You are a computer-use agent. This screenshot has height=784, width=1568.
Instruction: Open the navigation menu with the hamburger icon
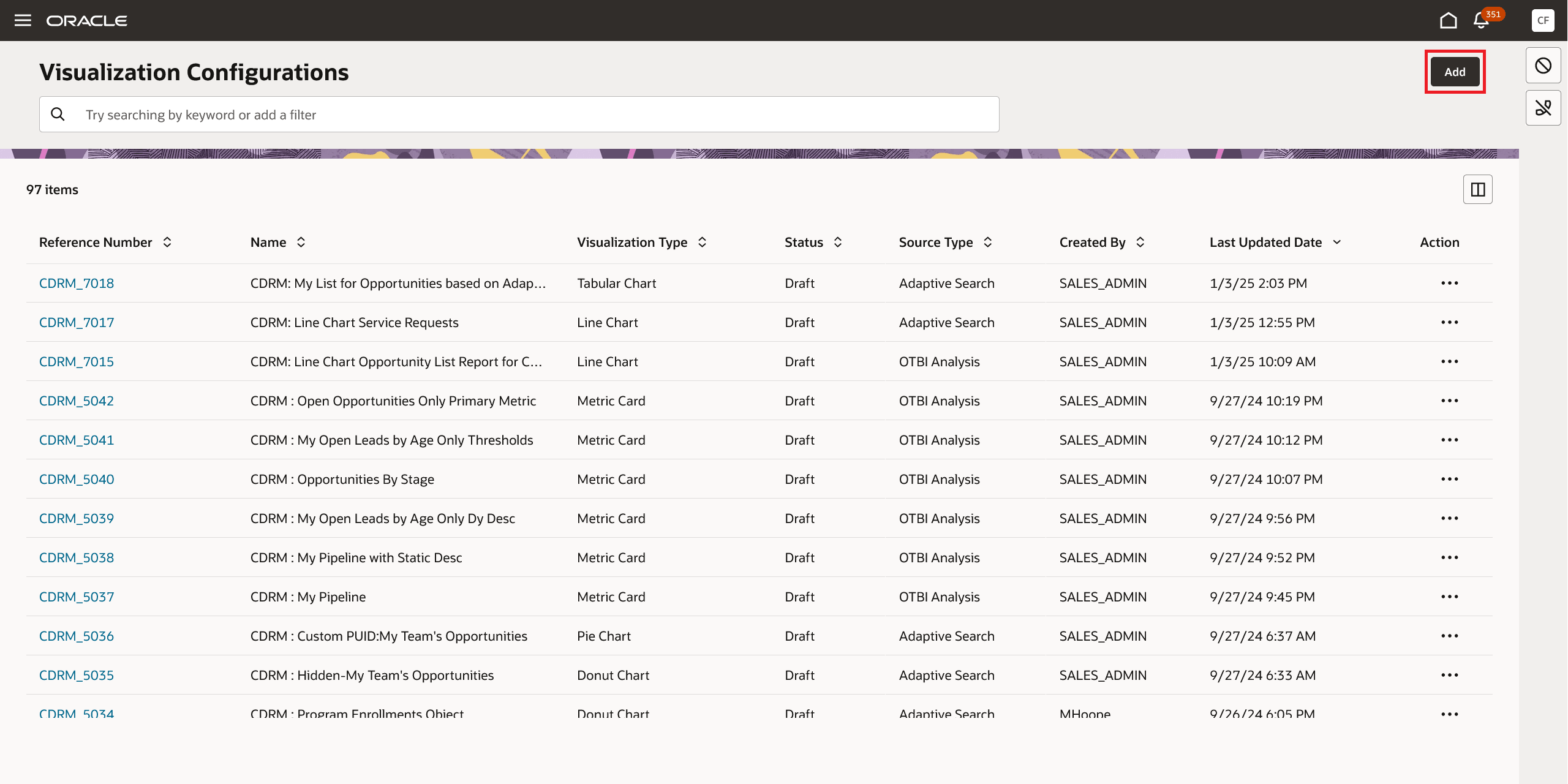[x=23, y=20]
